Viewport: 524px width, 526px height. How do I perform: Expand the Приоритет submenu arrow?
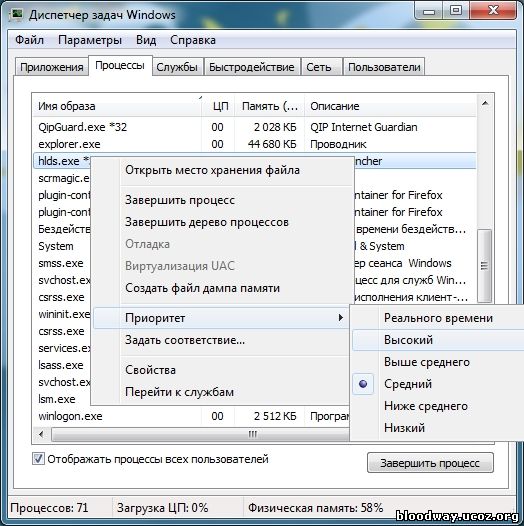pos(340,318)
